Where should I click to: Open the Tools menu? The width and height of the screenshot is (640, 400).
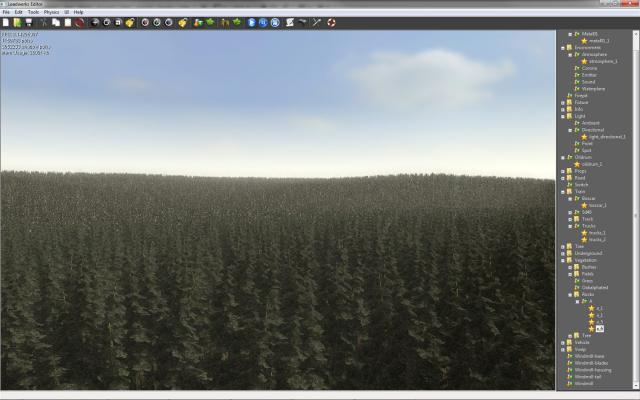33,12
